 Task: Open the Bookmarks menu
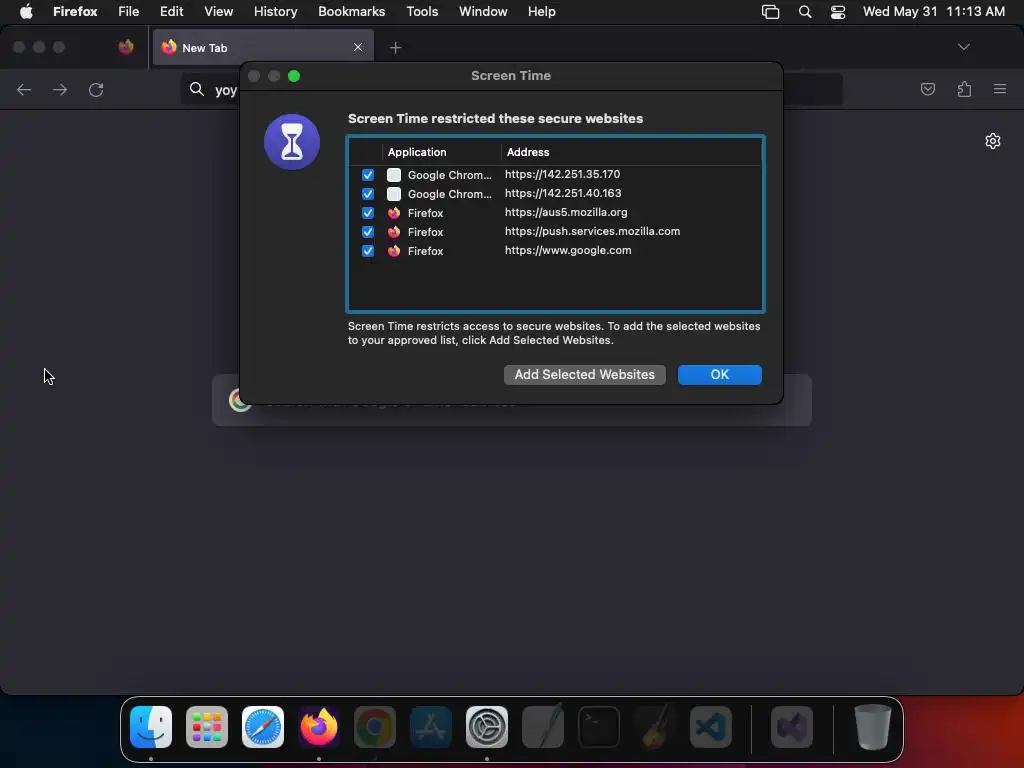click(351, 12)
